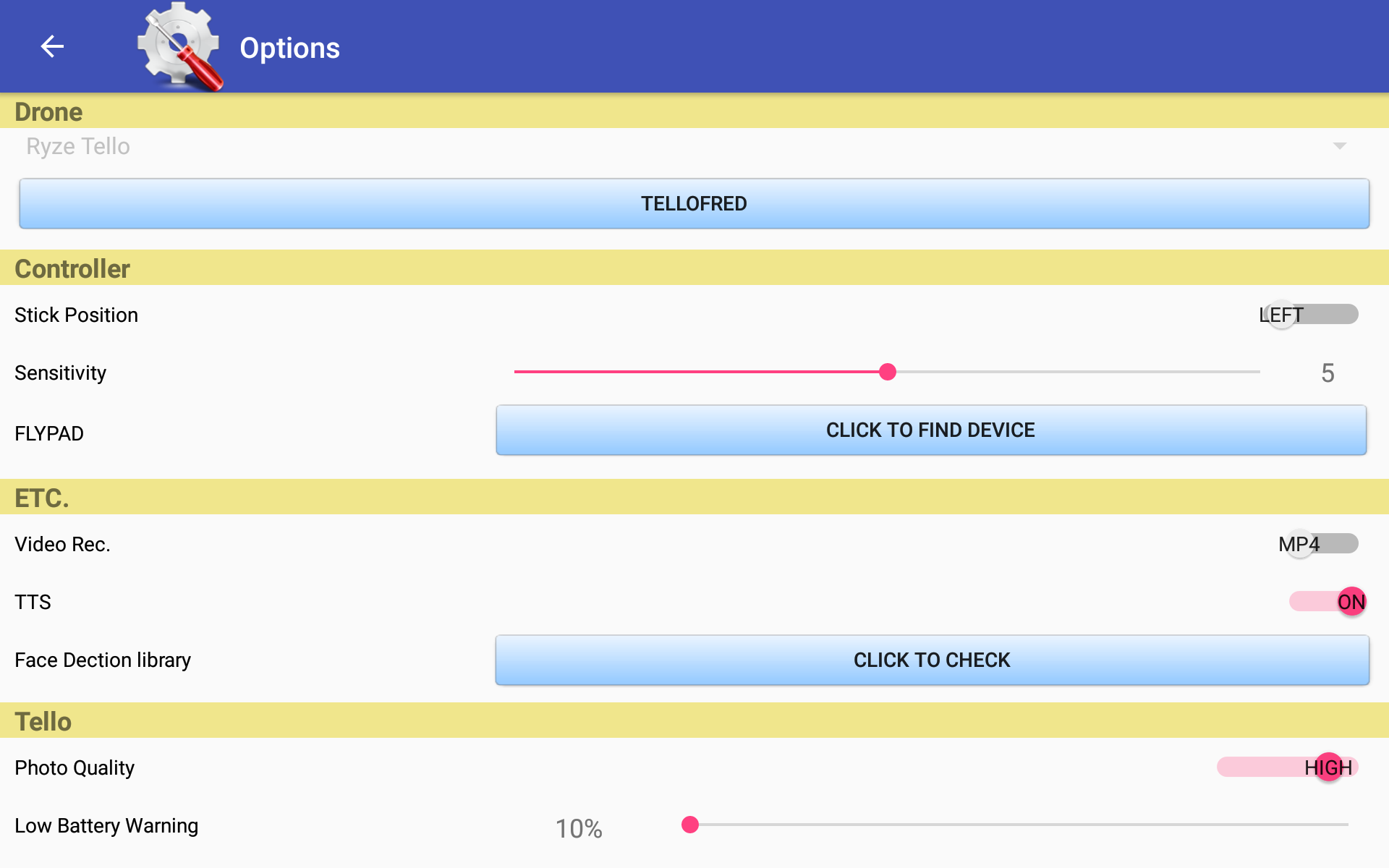Toggle the Video Rec. MP4 switch
Image resolution: width=1389 pixels, height=868 pixels.
pyautogui.click(x=1318, y=544)
